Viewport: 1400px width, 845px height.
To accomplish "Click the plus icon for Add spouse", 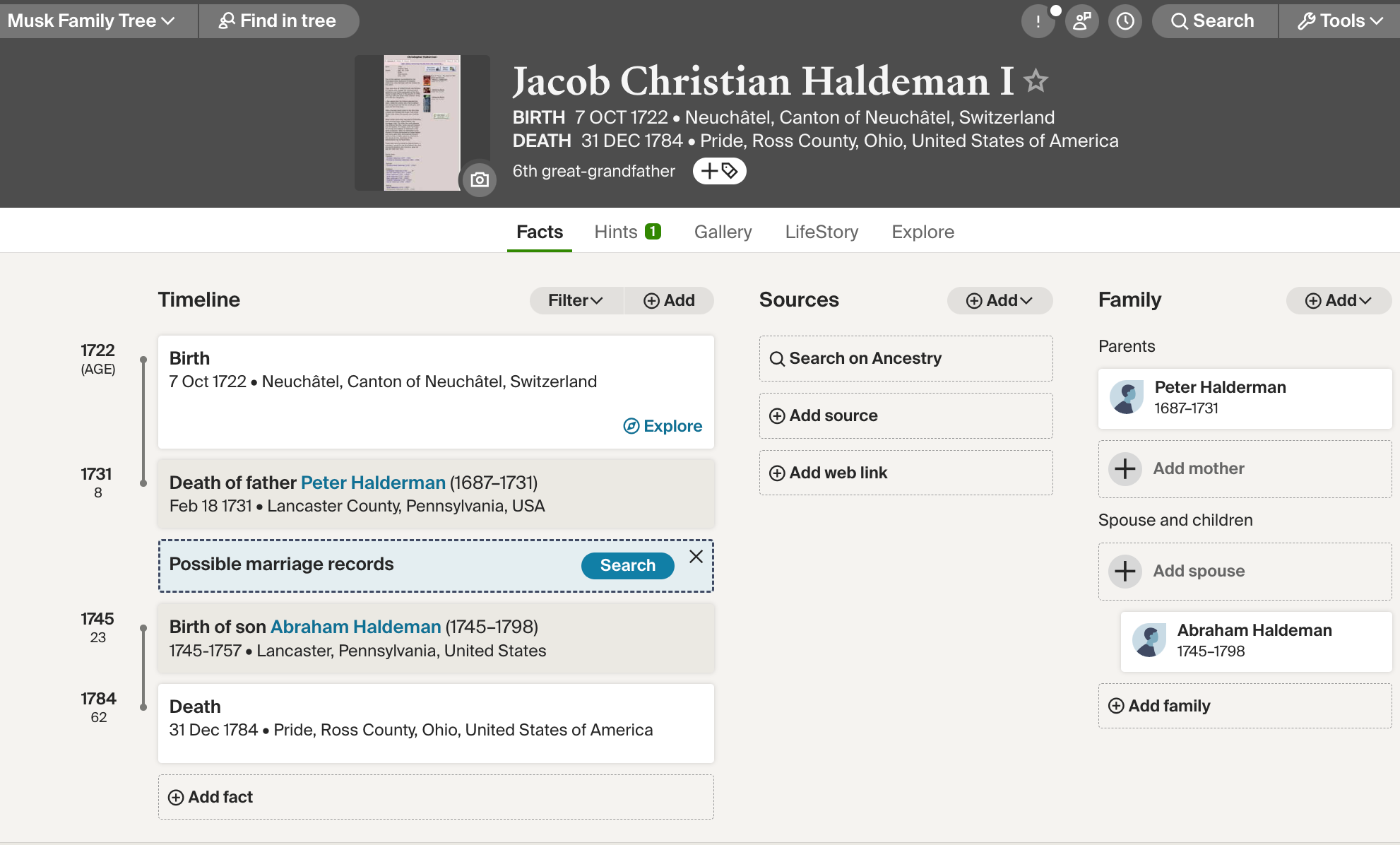I will pos(1125,571).
